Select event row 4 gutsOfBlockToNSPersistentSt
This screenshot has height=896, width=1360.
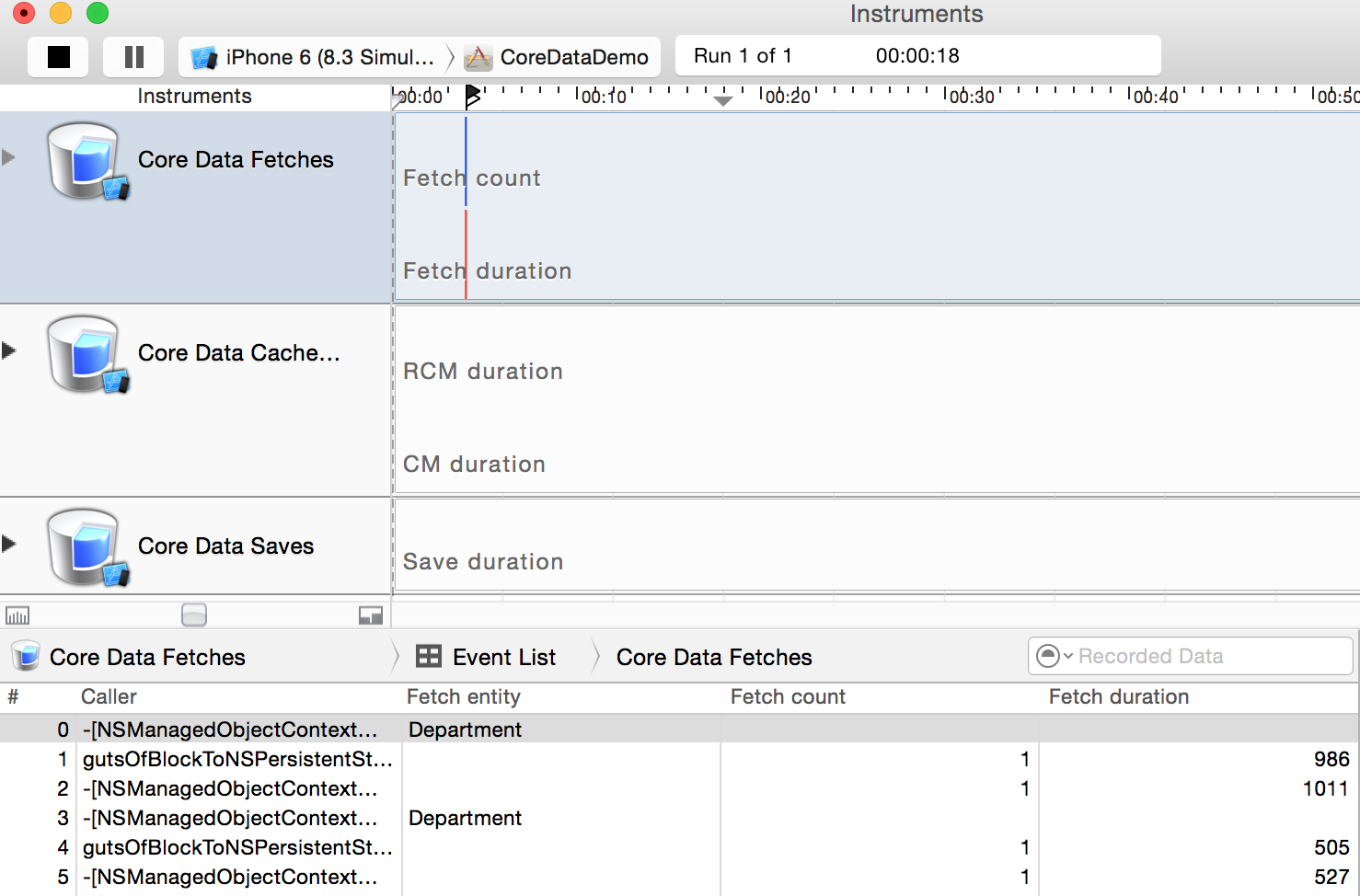tap(679, 847)
